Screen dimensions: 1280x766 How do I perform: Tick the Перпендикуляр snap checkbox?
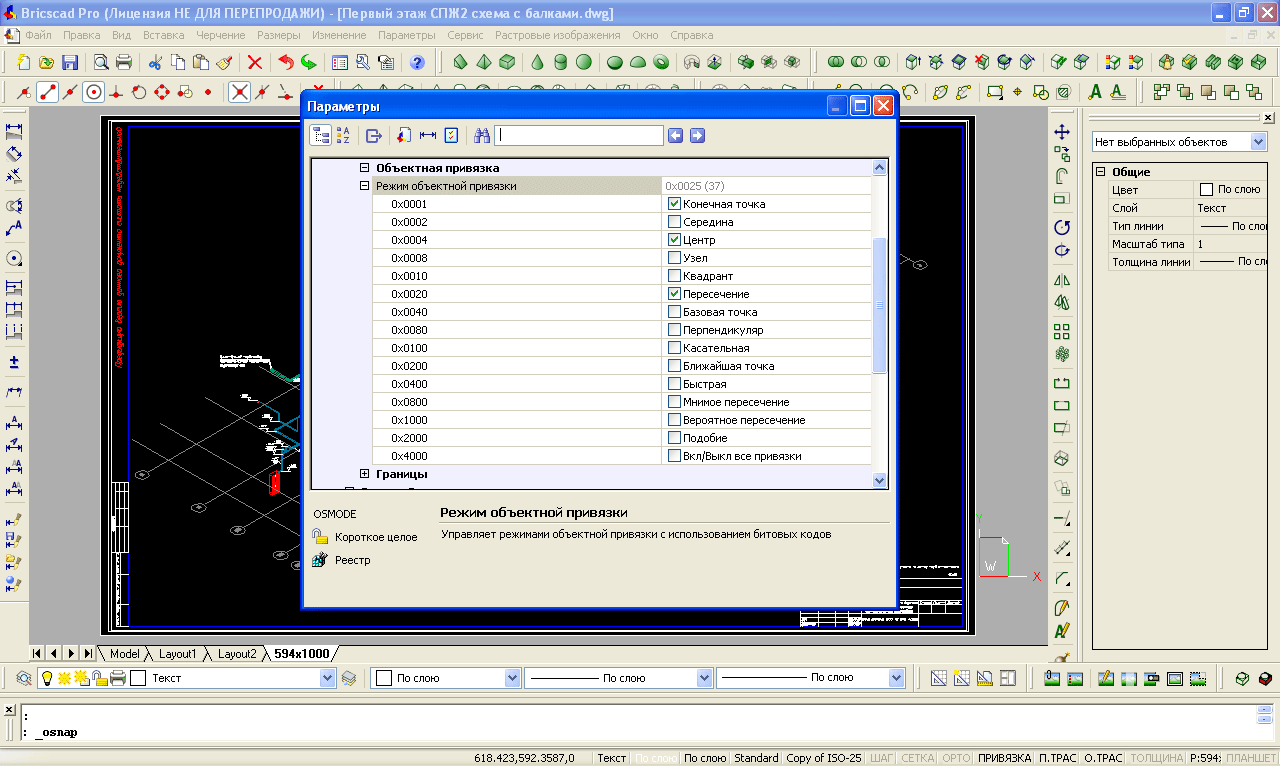(x=674, y=330)
